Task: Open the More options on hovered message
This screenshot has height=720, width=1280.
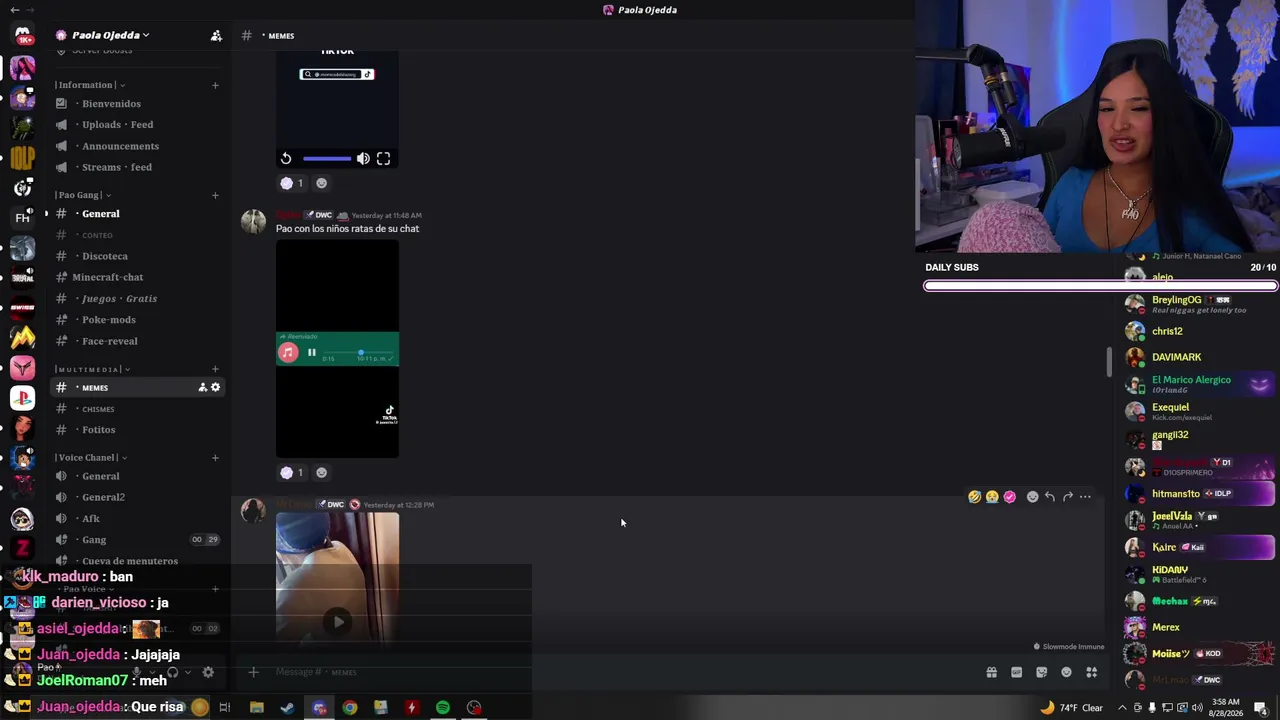Action: (x=1085, y=496)
